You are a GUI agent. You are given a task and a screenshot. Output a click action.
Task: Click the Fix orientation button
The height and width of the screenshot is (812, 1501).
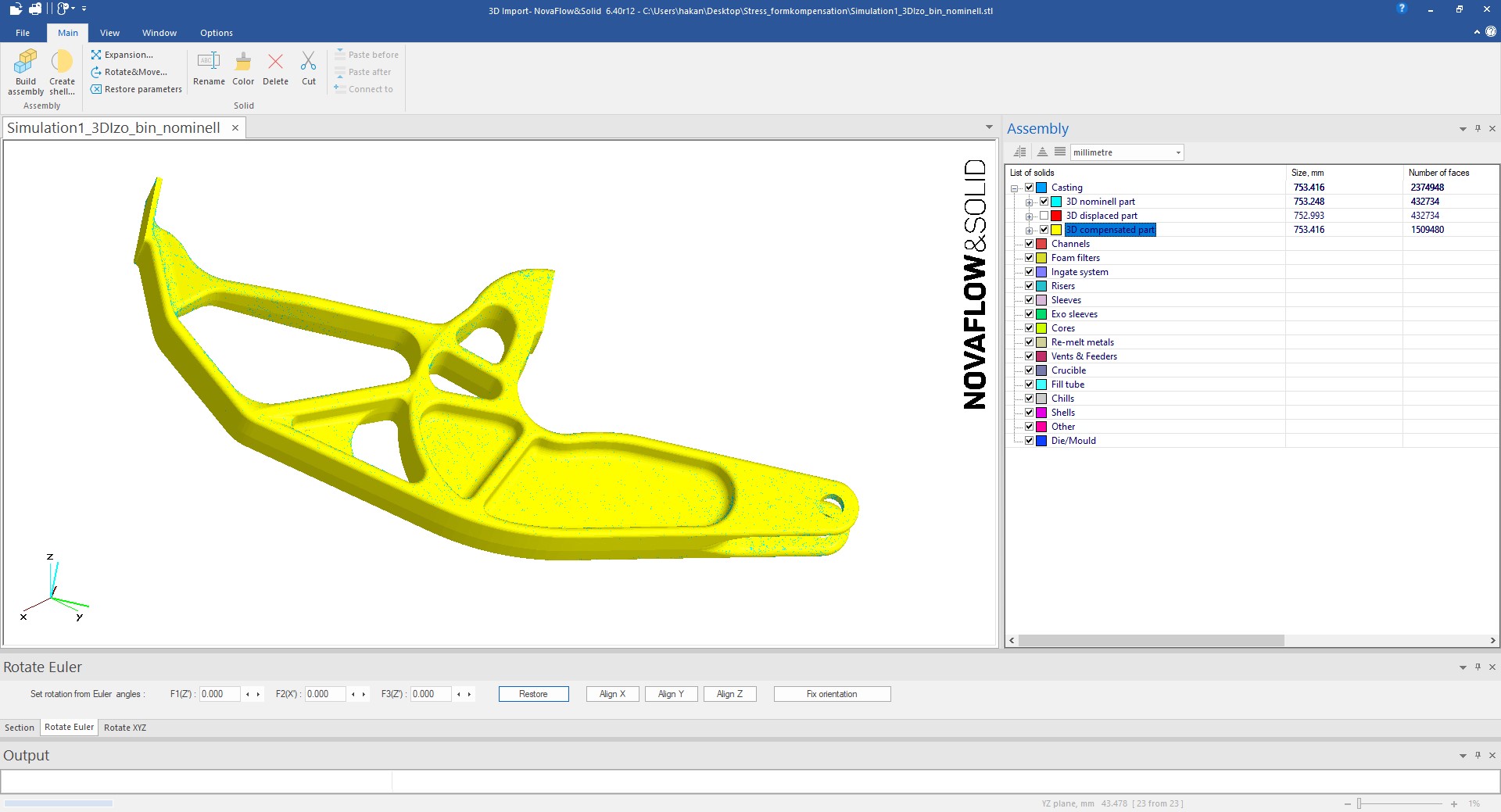tap(832, 694)
